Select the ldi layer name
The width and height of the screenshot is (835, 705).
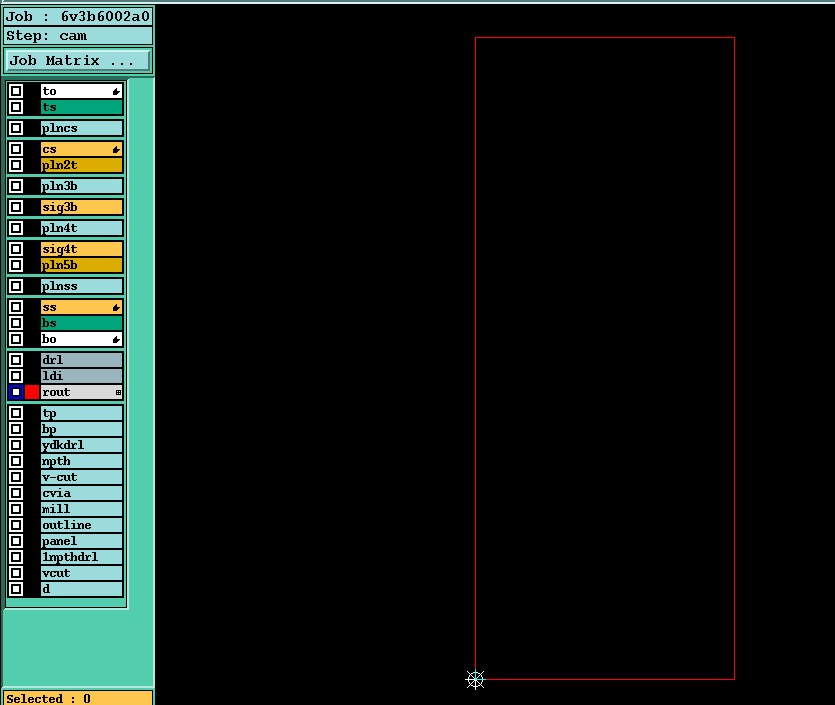coord(82,376)
